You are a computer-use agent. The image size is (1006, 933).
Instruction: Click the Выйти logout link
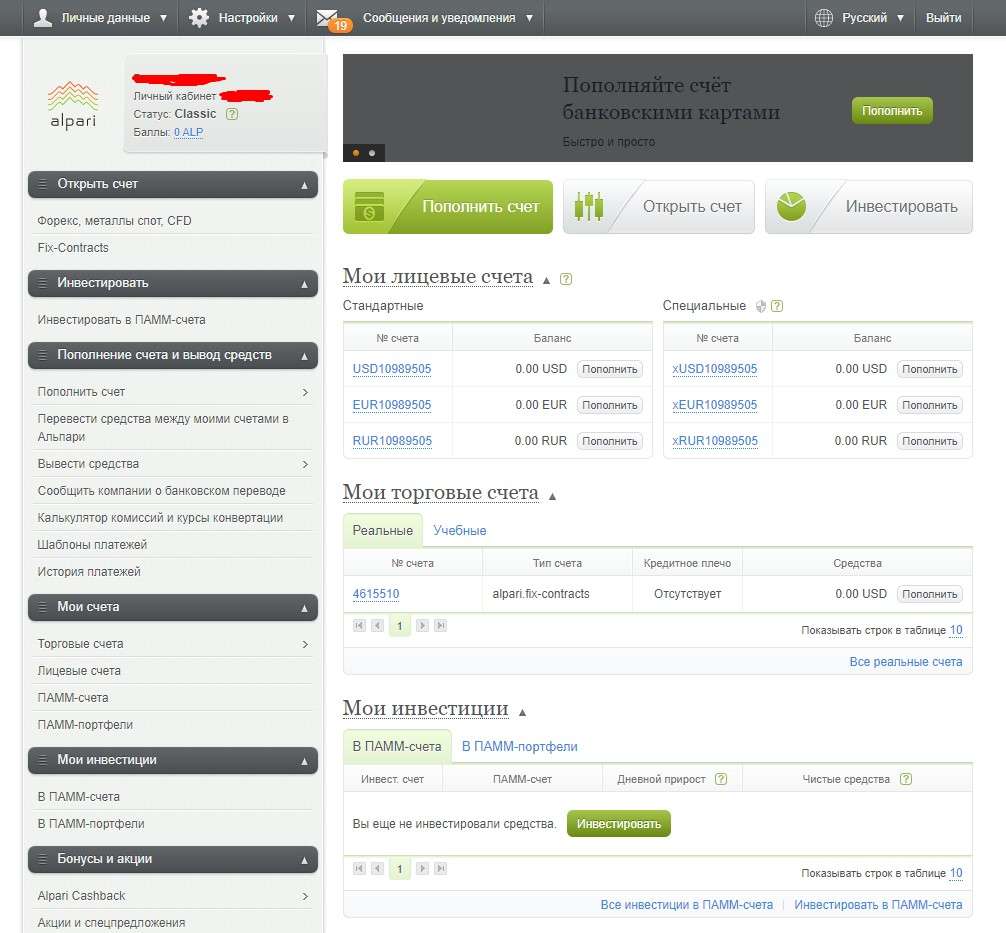943,17
